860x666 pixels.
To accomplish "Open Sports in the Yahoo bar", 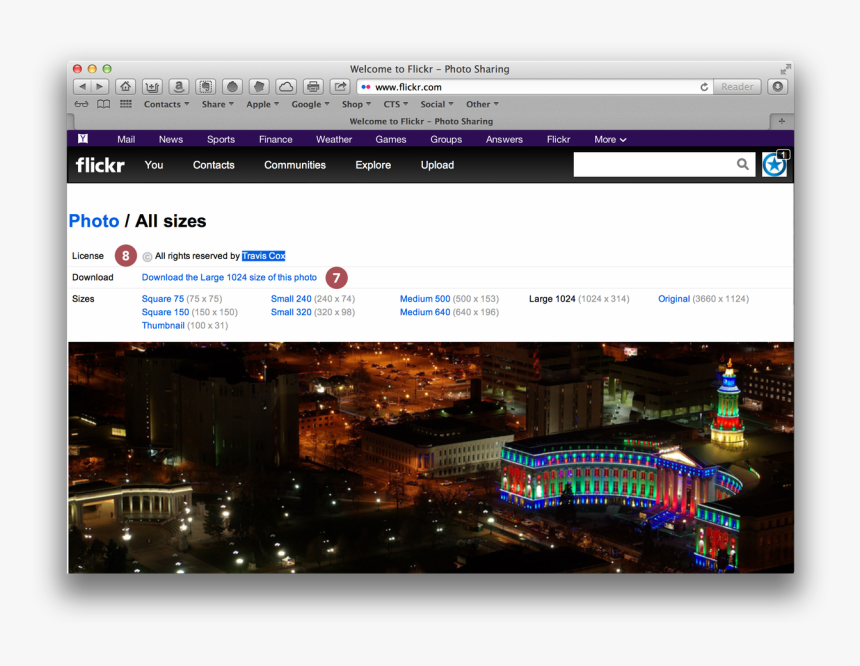I will pyautogui.click(x=220, y=139).
